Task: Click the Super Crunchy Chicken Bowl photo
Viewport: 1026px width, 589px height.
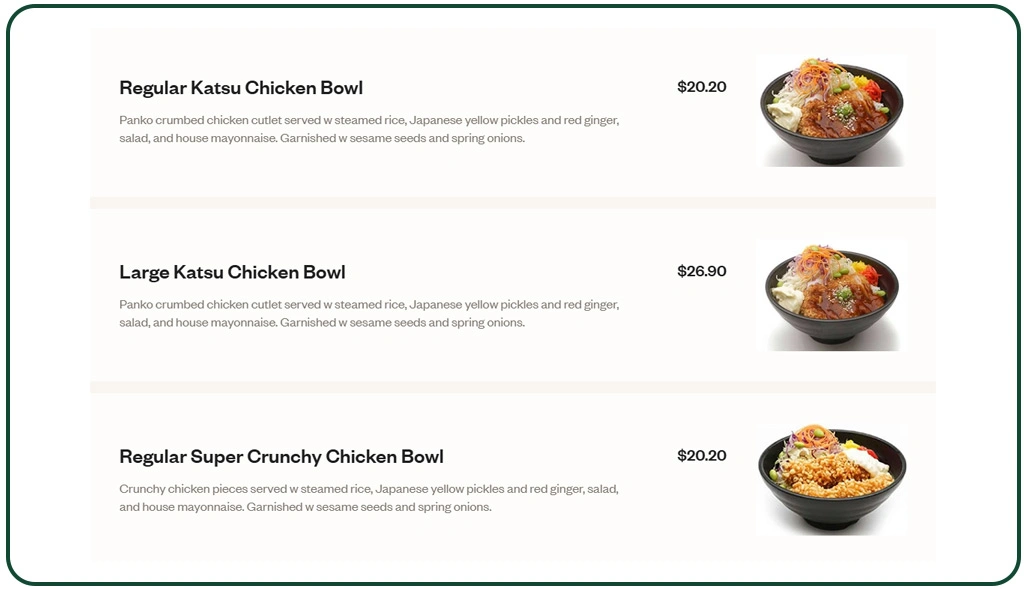Action: point(831,479)
